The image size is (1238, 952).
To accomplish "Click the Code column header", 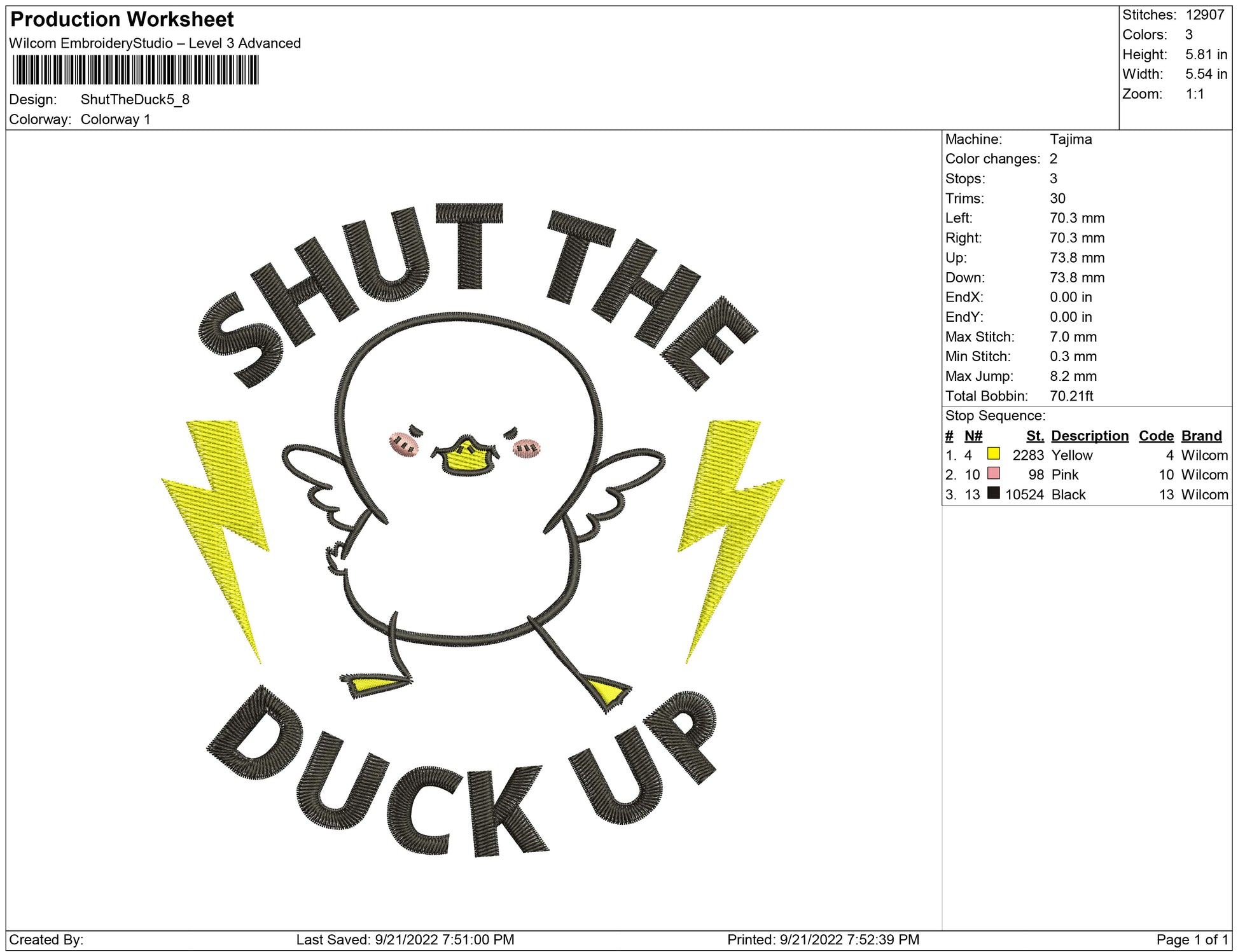I will [x=1156, y=436].
